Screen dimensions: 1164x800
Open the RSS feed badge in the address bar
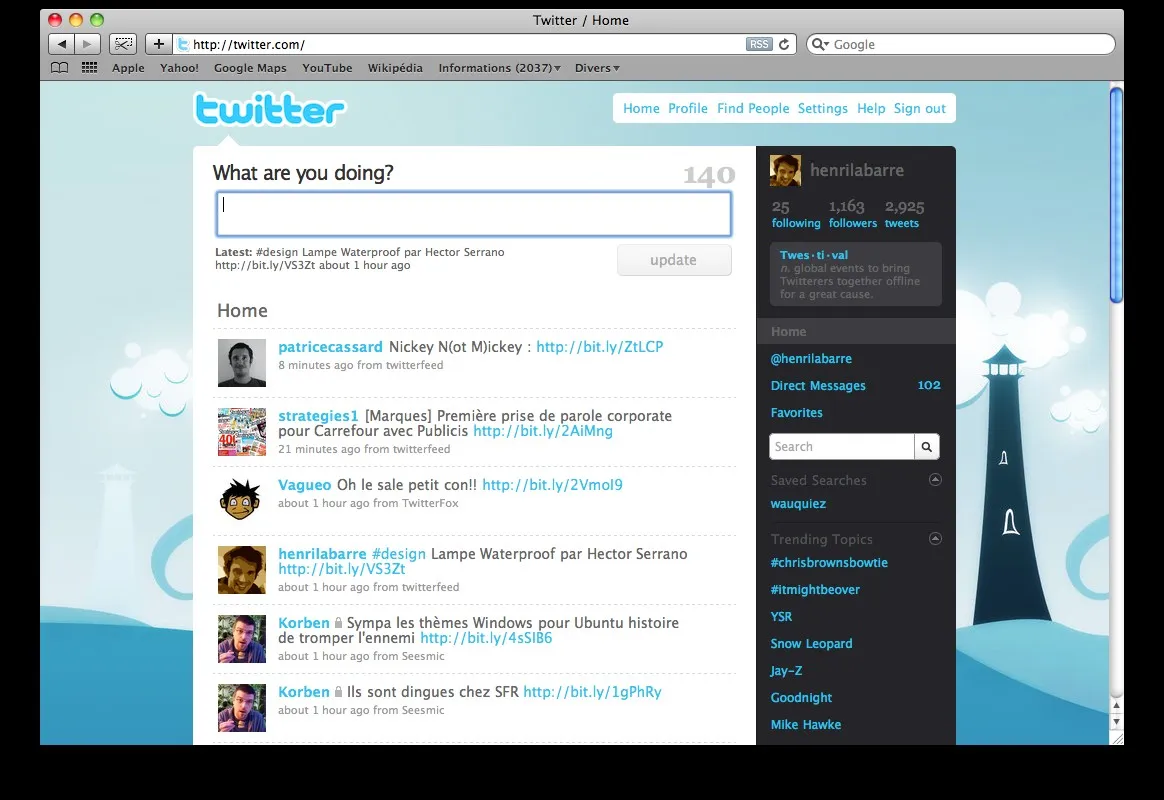point(759,45)
